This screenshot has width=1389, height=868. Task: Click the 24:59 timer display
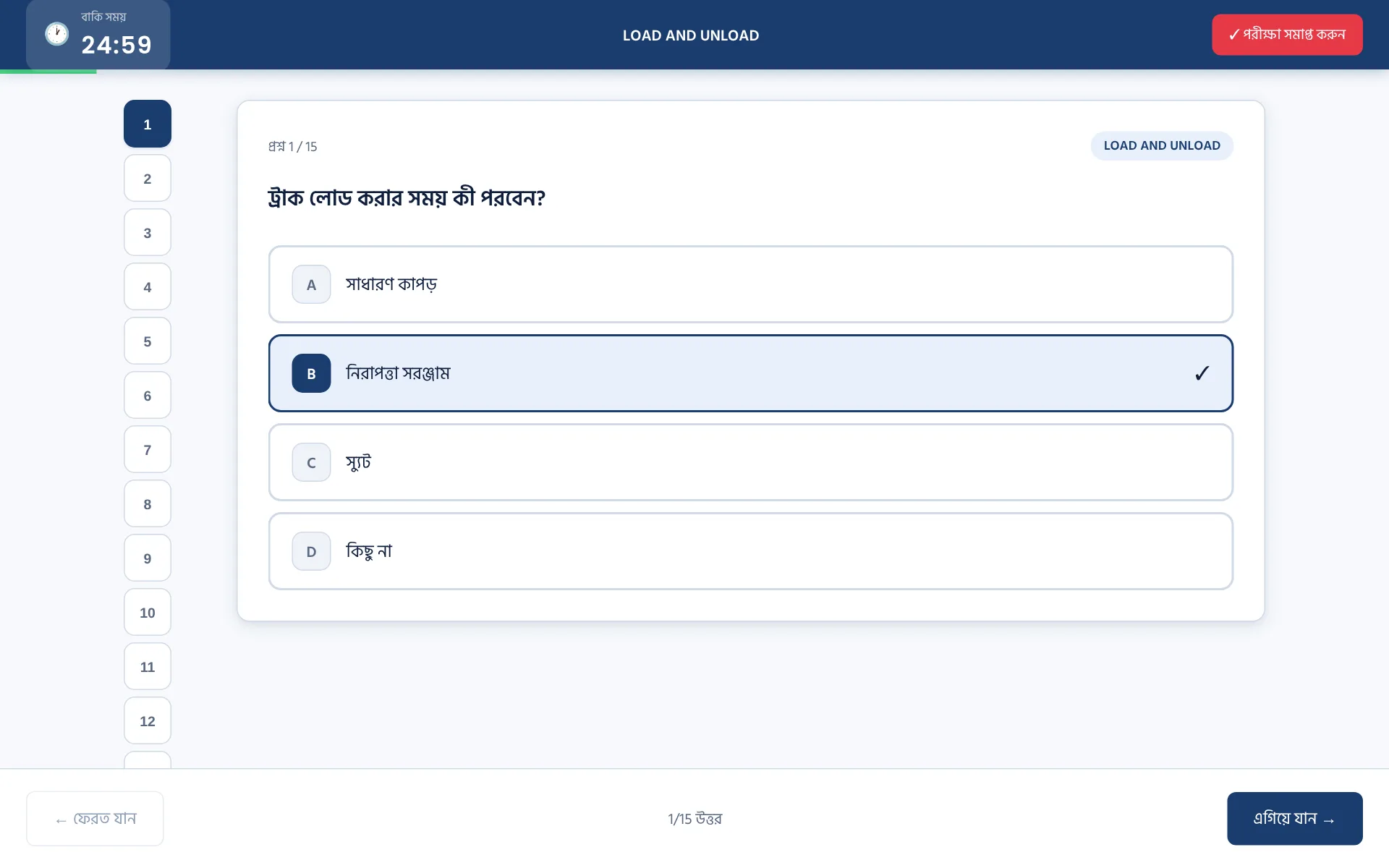pyautogui.click(x=116, y=45)
